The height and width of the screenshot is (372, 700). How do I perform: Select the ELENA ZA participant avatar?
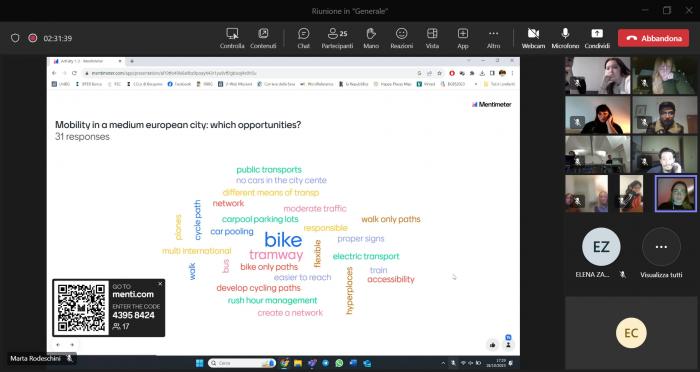coord(601,247)
